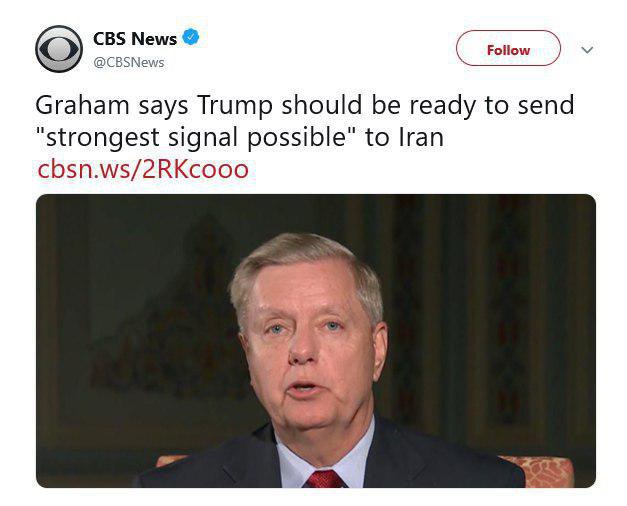Click the word "Iran" in the tweet
627x506 pixels.
pos(419,137)
